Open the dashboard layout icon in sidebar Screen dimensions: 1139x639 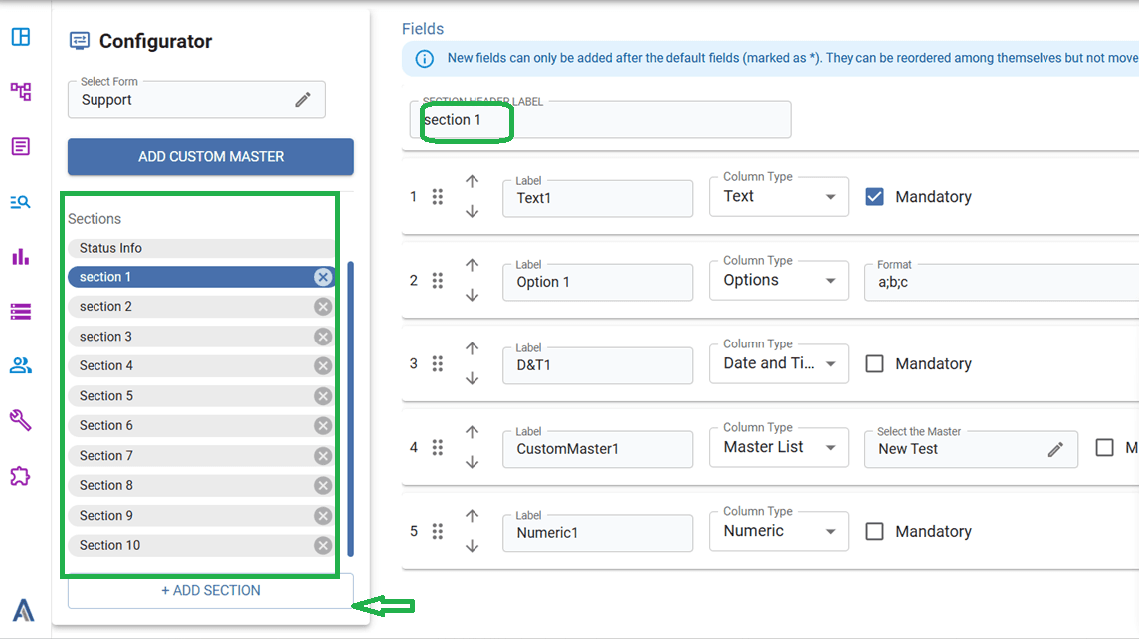pyautogui.click(x=21, y=36)
